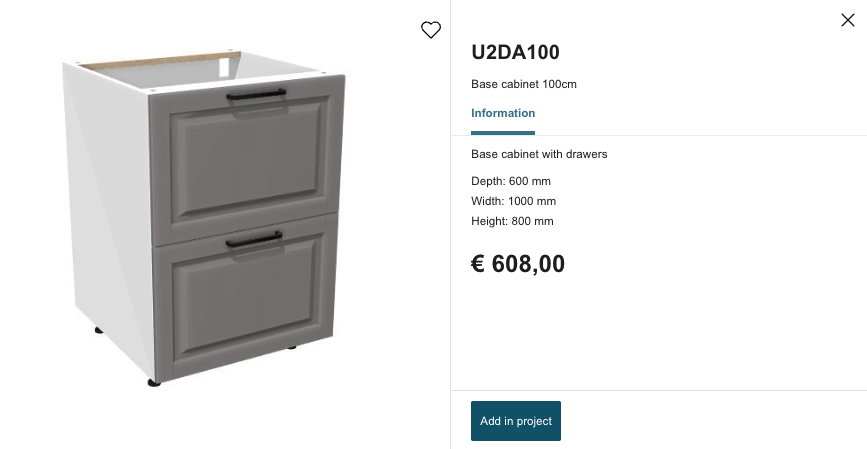Click the lower gray drawer front panel
Viewport: 867px width, 449px height.
(x=244, y=301)
